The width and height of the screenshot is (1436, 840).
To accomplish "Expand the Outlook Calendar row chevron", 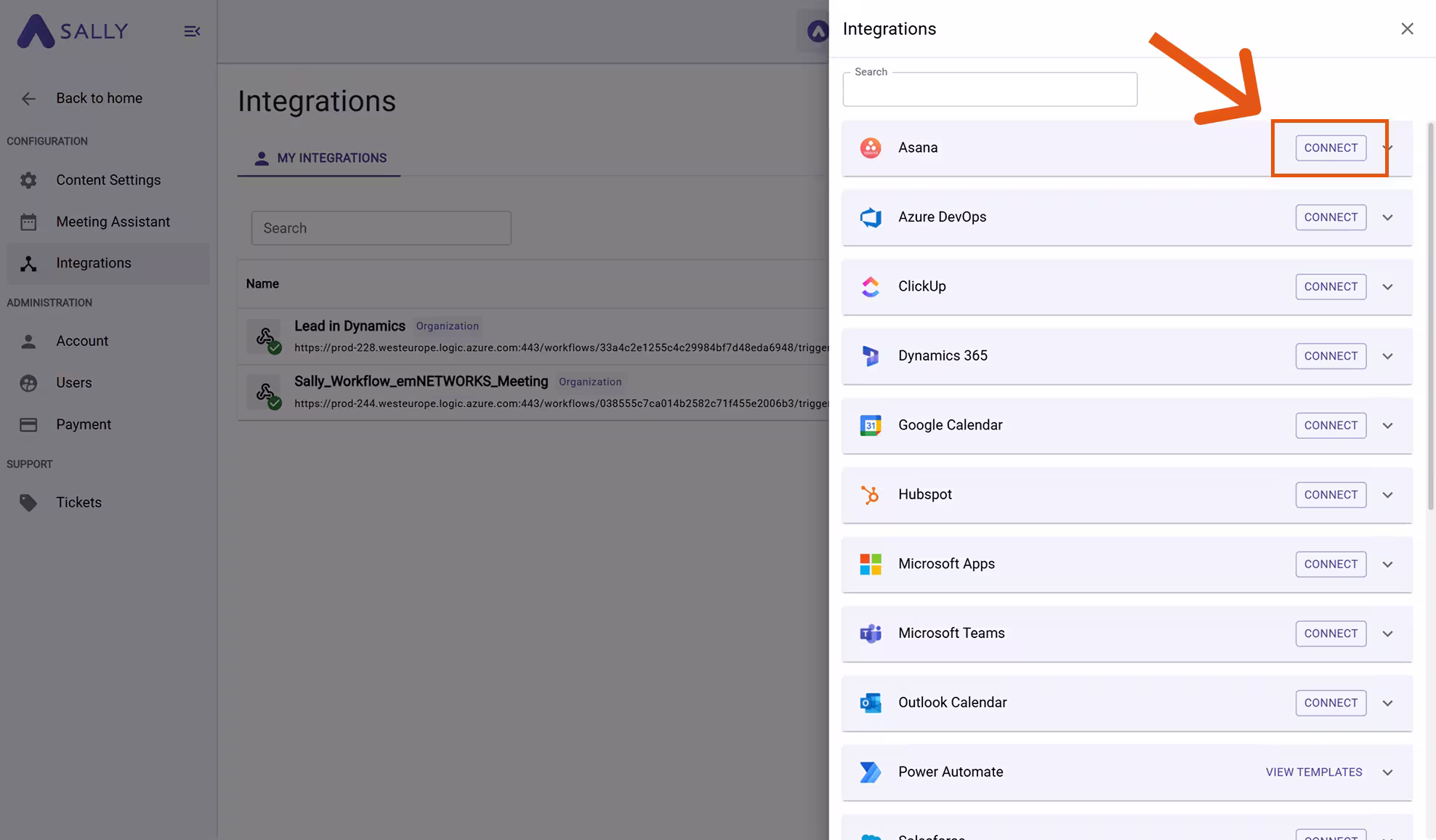I will [x=1387, y=703].
